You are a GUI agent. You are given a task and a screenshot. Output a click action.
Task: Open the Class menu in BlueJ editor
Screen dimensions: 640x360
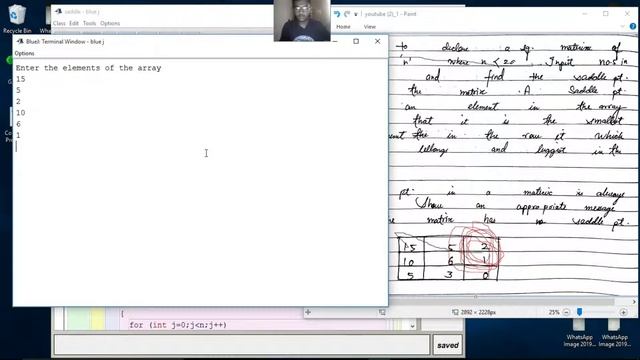[x=59, y=23]
